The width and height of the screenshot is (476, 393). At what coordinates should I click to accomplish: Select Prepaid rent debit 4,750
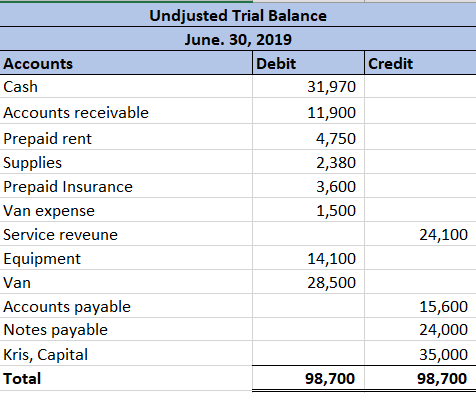point(308,137)
